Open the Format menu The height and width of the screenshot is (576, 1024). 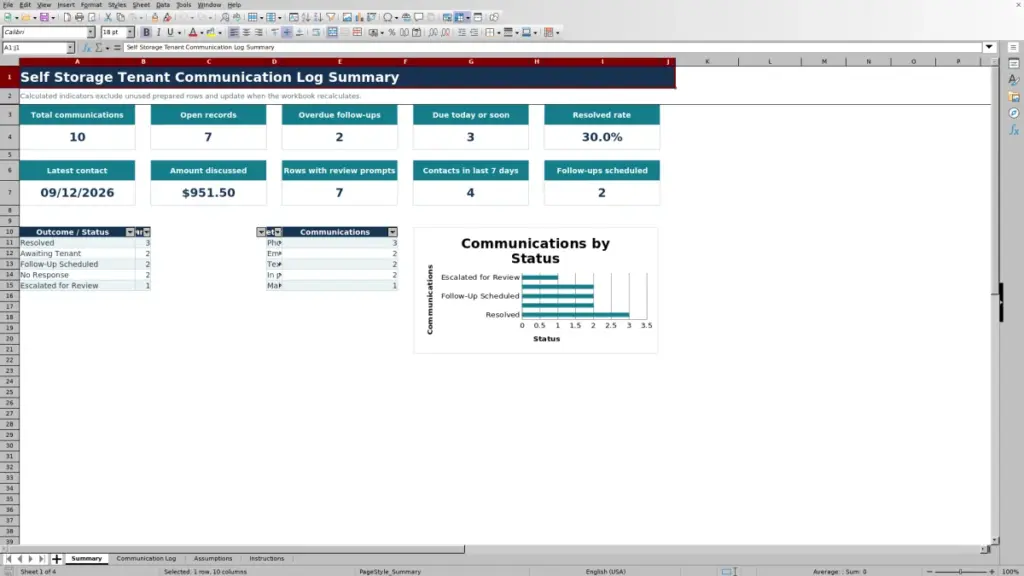pyautogui.click(x=91, y=5)
